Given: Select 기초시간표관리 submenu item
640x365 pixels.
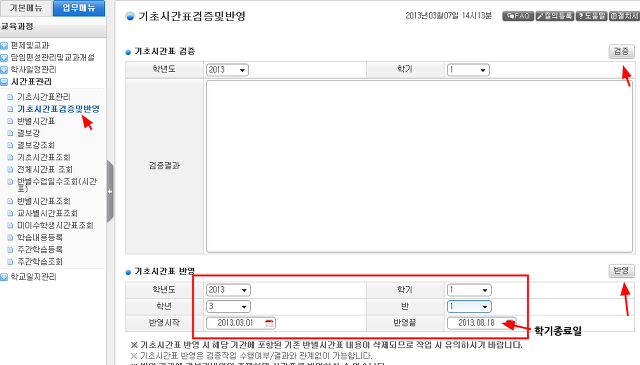Looking at the screenshot, I should point(44,97).
